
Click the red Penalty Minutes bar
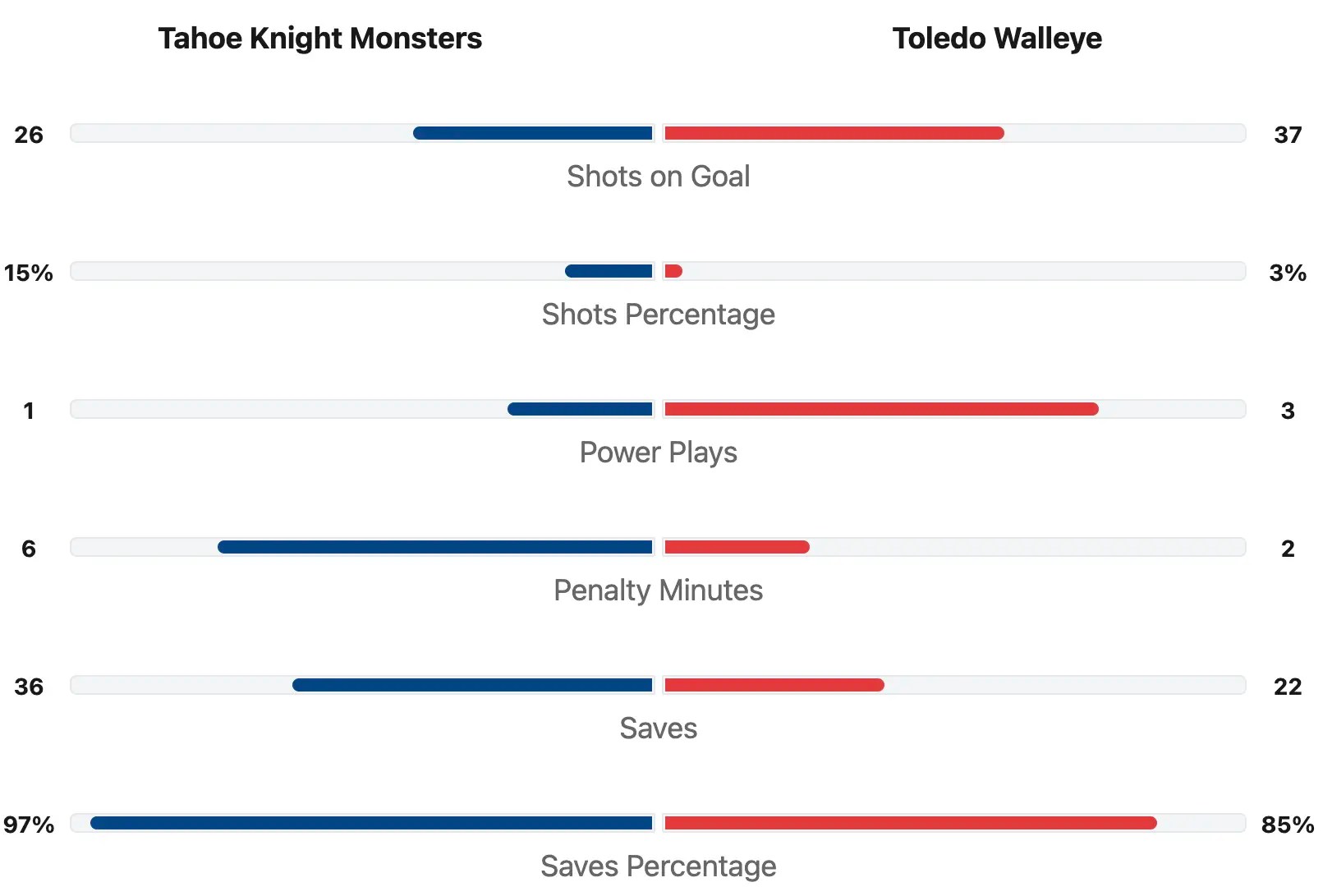(x=737, y=547)
